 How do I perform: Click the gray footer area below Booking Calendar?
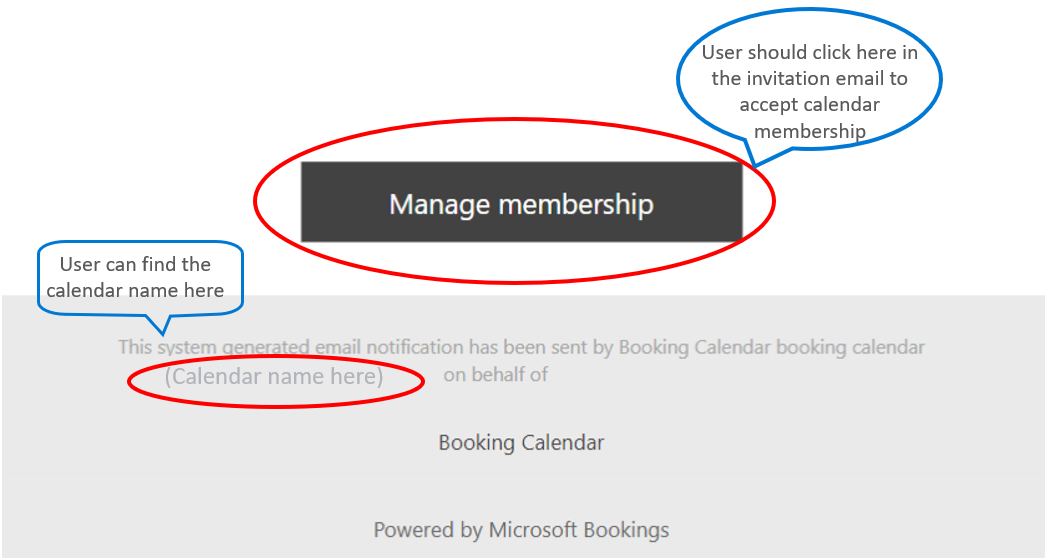(x=521, y=487)
